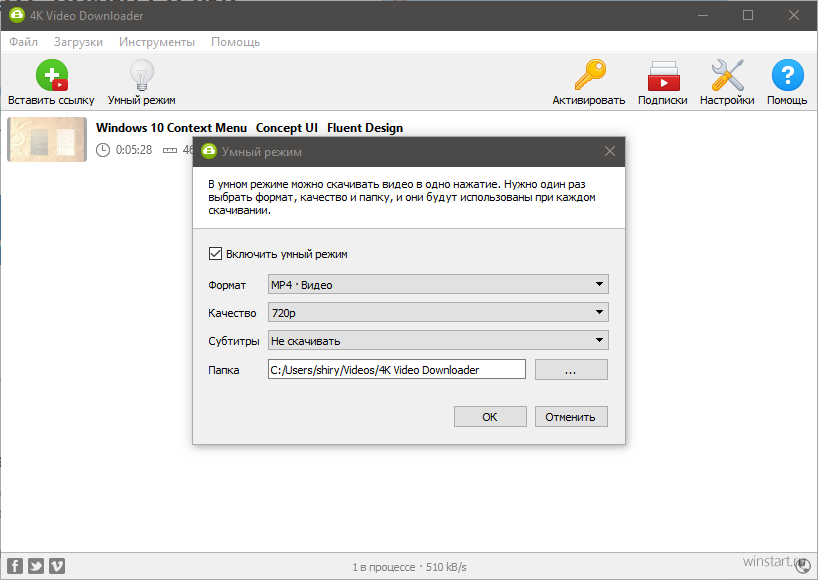818x580 pixels.
Task: Click the 4K Video Downloader title bar logo
Action: [x=17, y=15]
